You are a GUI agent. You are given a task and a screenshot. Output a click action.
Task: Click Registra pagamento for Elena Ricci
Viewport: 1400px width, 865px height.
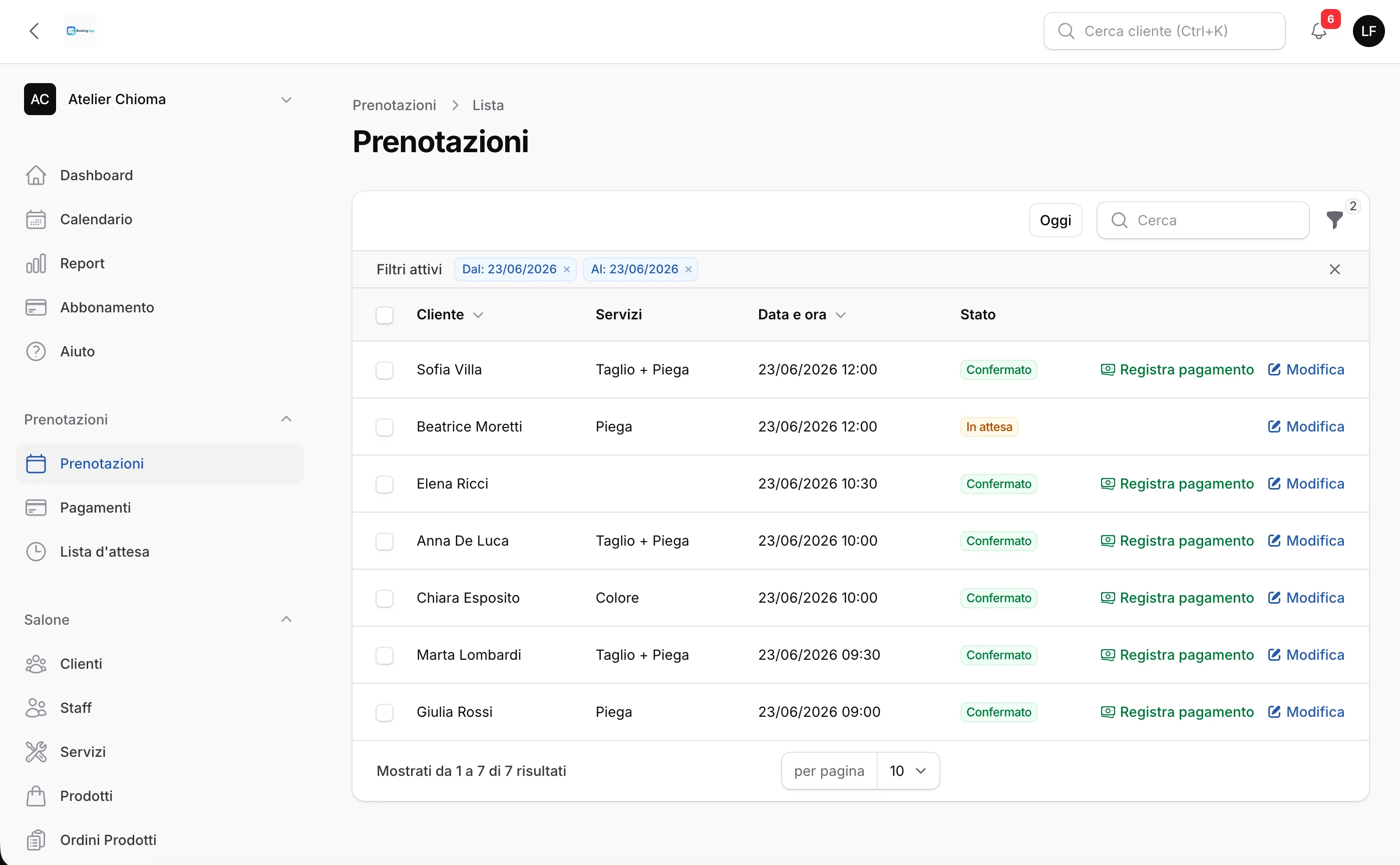(x=1177, y=484)
